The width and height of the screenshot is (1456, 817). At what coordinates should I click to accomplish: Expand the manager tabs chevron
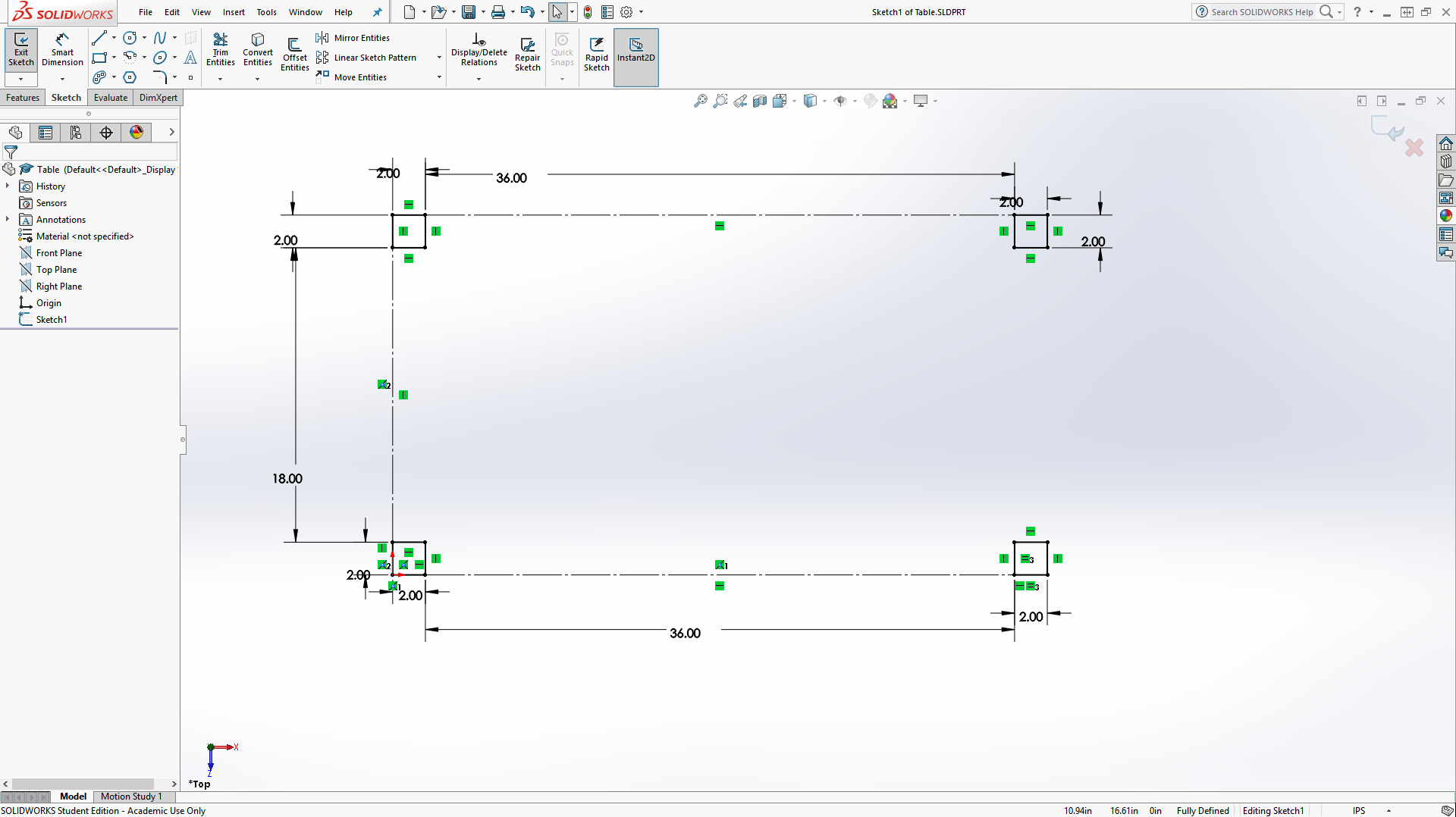[172, 132]
